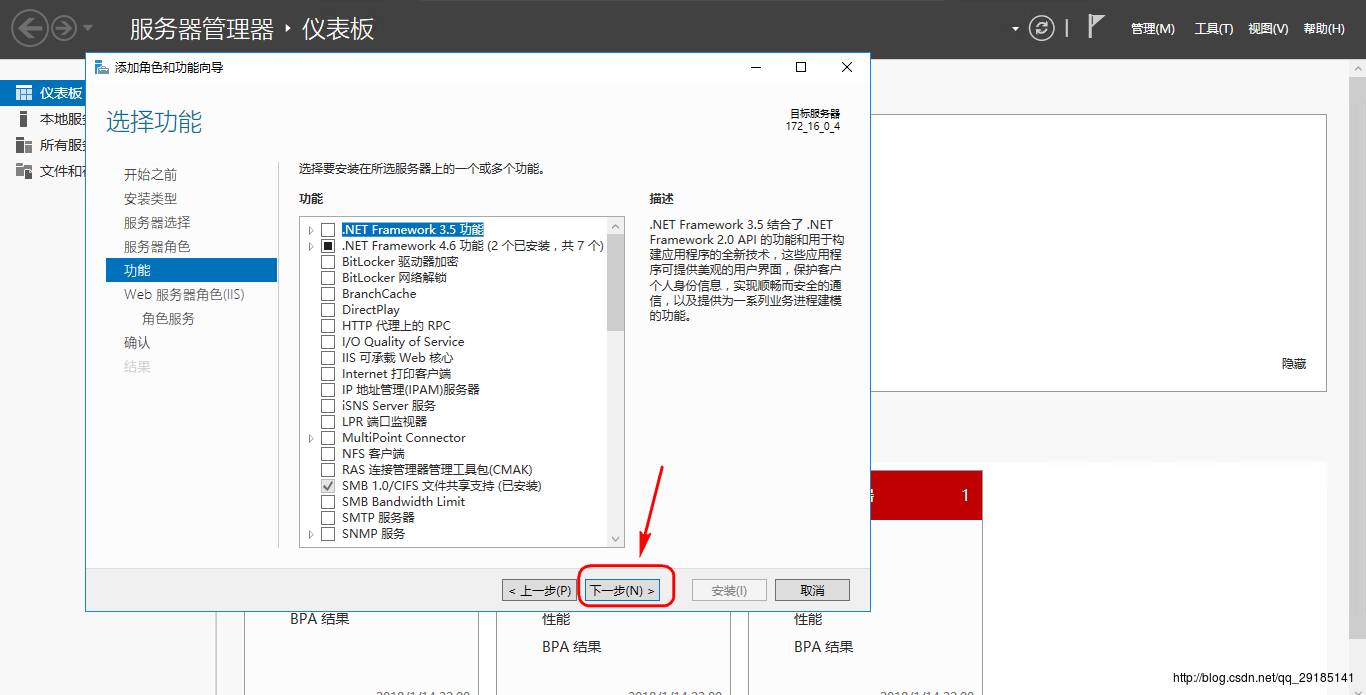Open the dropdown arrow beside refresh icon
The width and height of the screenshot is (1366, 695).
click(x=1016, y=29)
